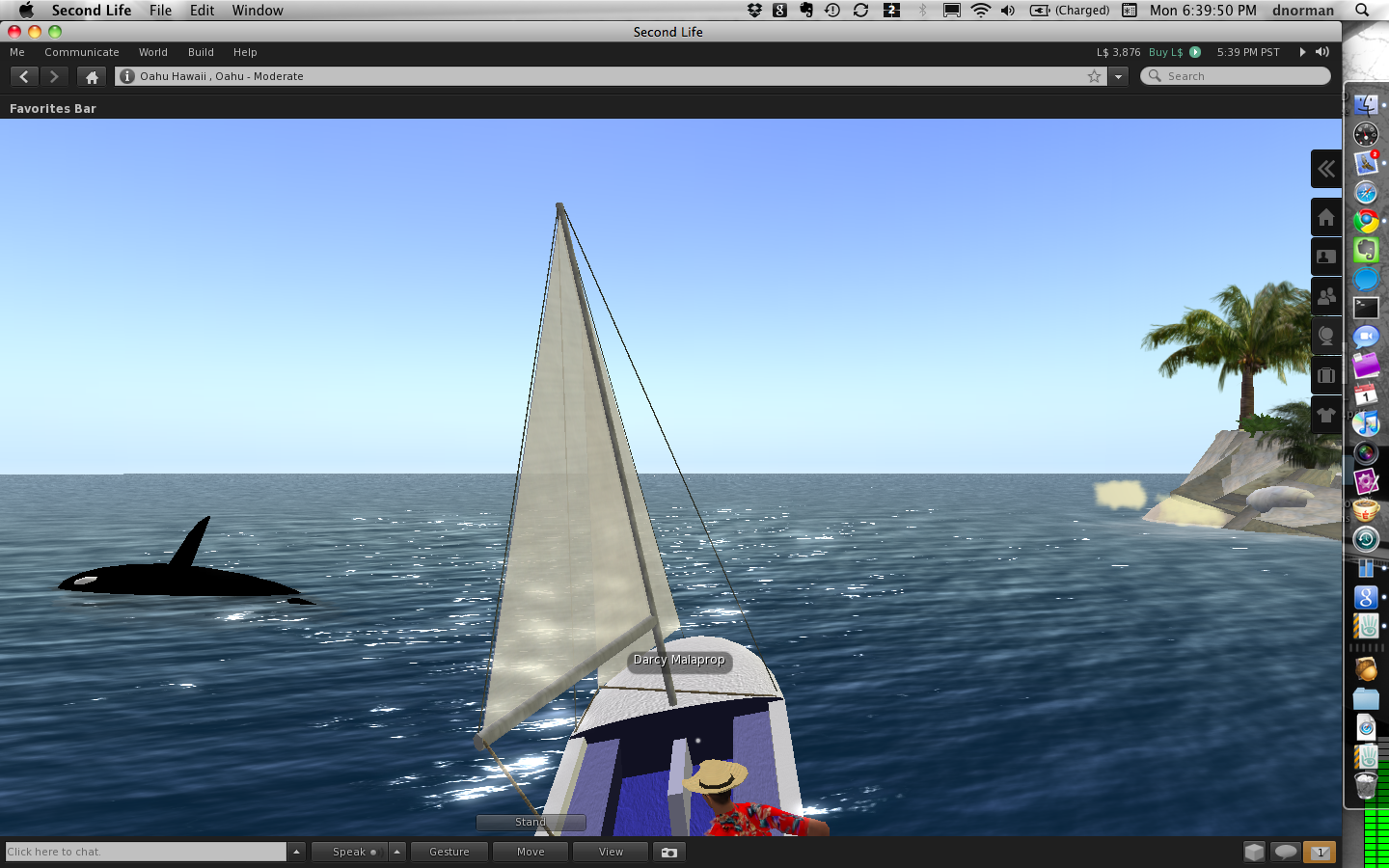The width and height of the screenshot is (1389, 868).
Task: Open Dropbox menu bar icon
Action: pyautogui.click(x=754, y=11)
